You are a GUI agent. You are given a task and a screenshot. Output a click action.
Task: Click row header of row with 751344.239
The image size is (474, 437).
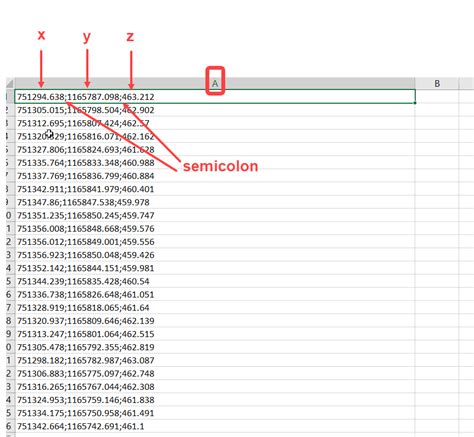click(10, 281)
